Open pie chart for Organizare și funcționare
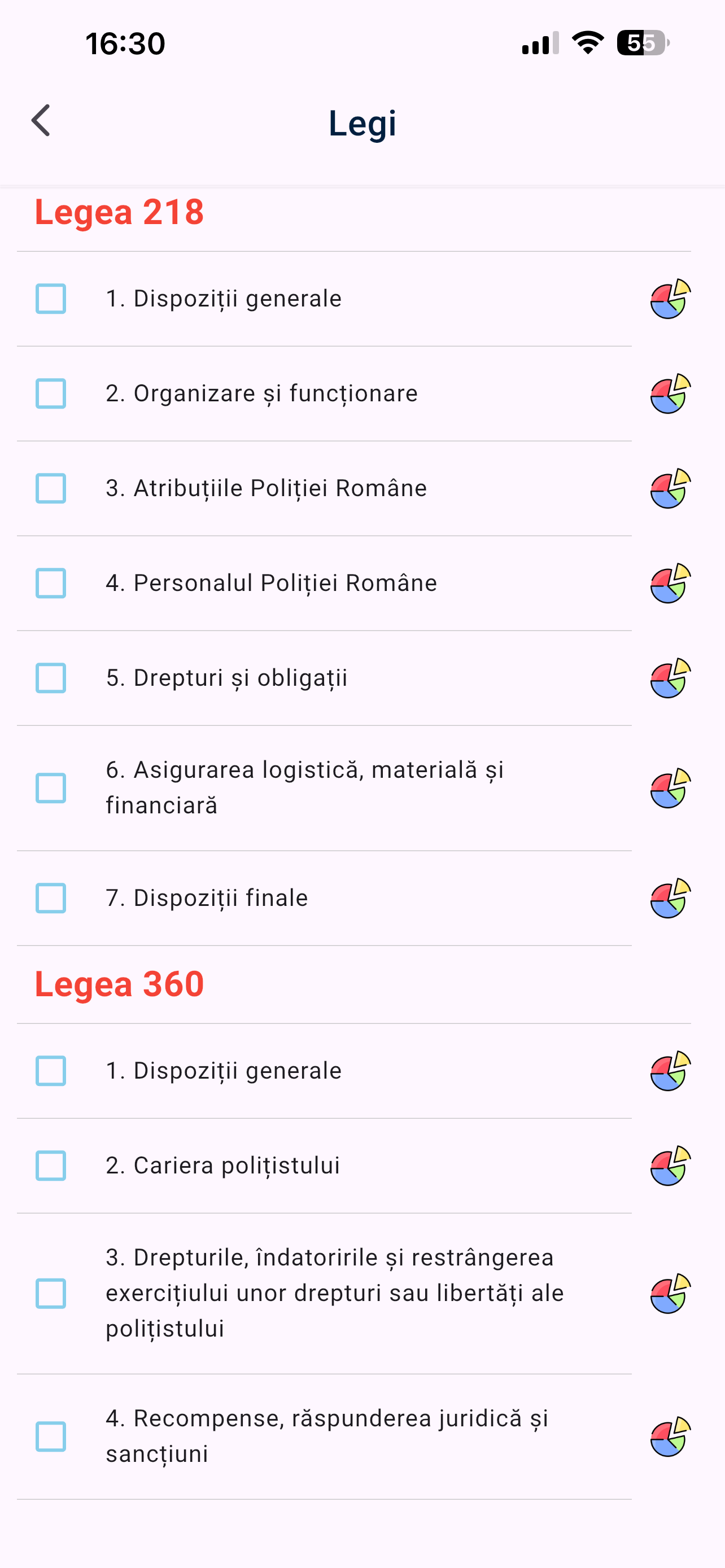Image resolution: width=725 pixels, height=1568 pixels. pos(671,394)
